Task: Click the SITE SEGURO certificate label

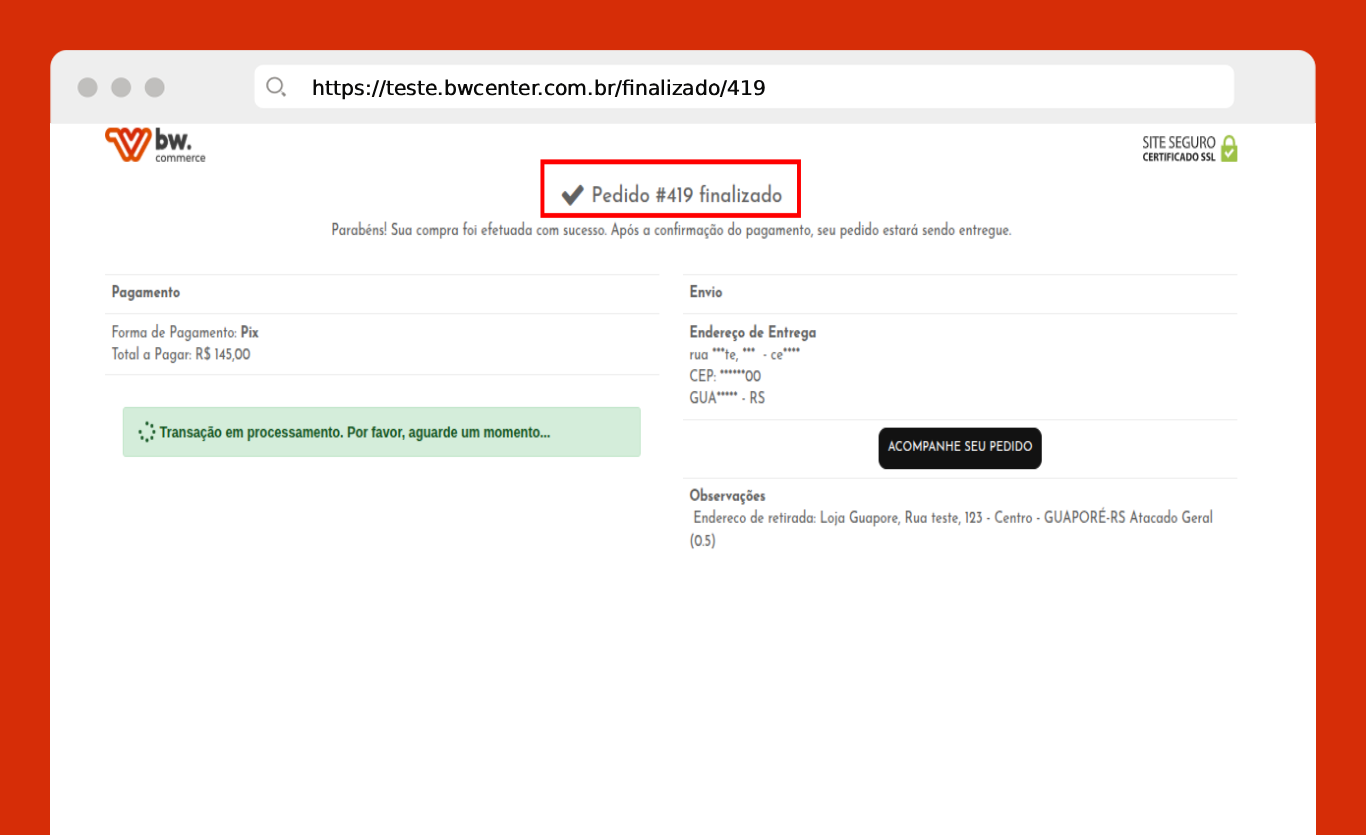Action: coord(1178,149)
